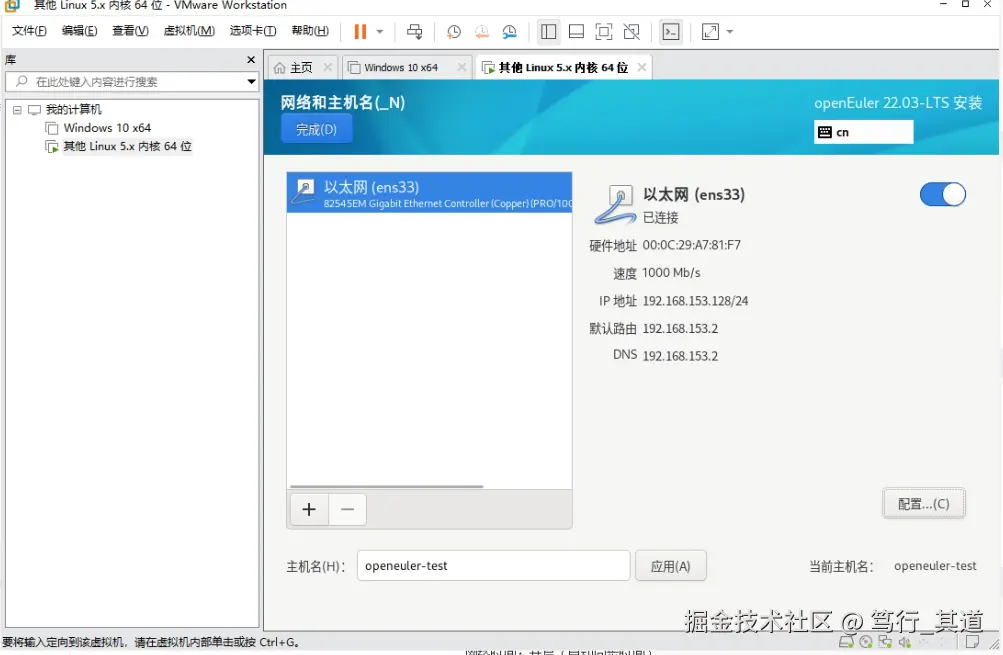Open the 帮助(H) menu
Image resolution: width=1003 pixels, height=655 pixels.
pos(310,31)
